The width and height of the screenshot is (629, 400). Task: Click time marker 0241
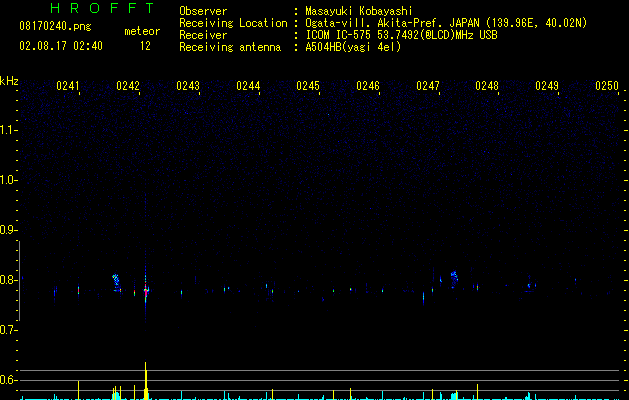(68, 86)
